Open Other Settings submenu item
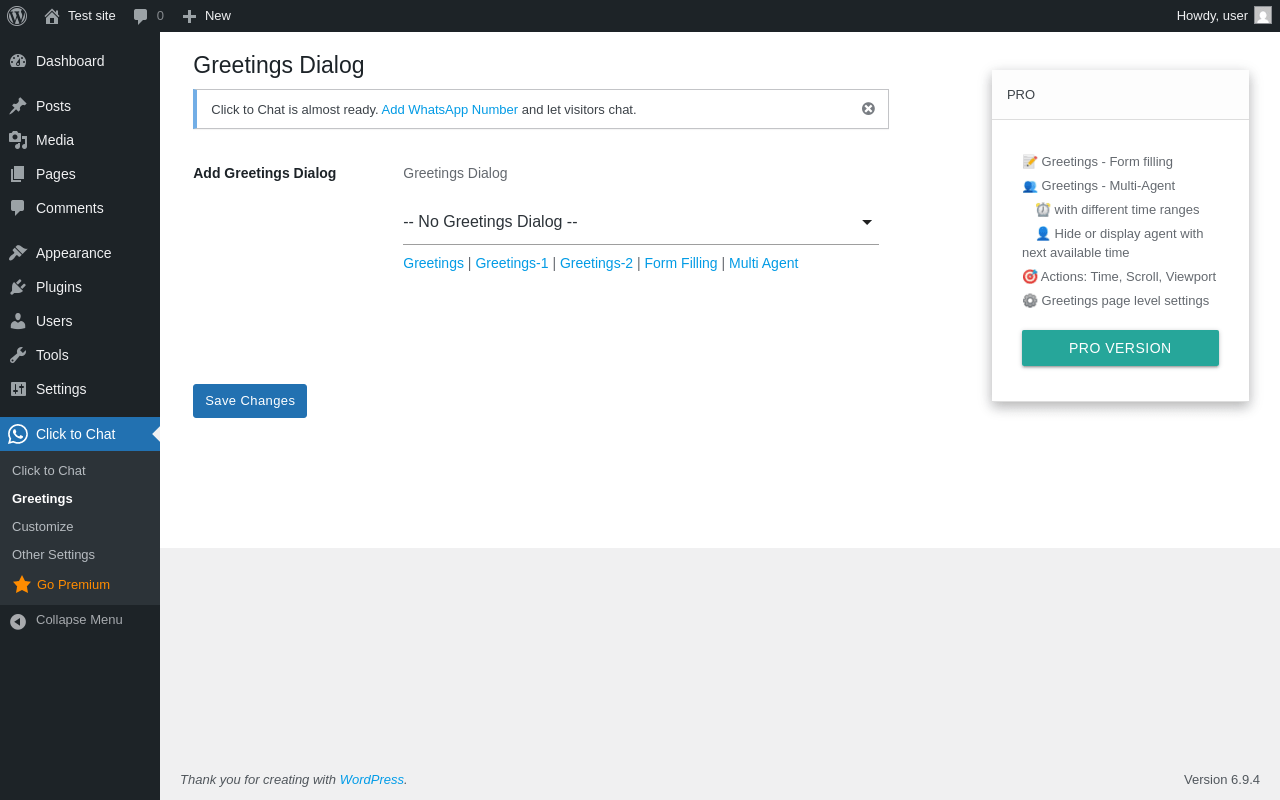1280x800 pixels. (x=54, y=554)
